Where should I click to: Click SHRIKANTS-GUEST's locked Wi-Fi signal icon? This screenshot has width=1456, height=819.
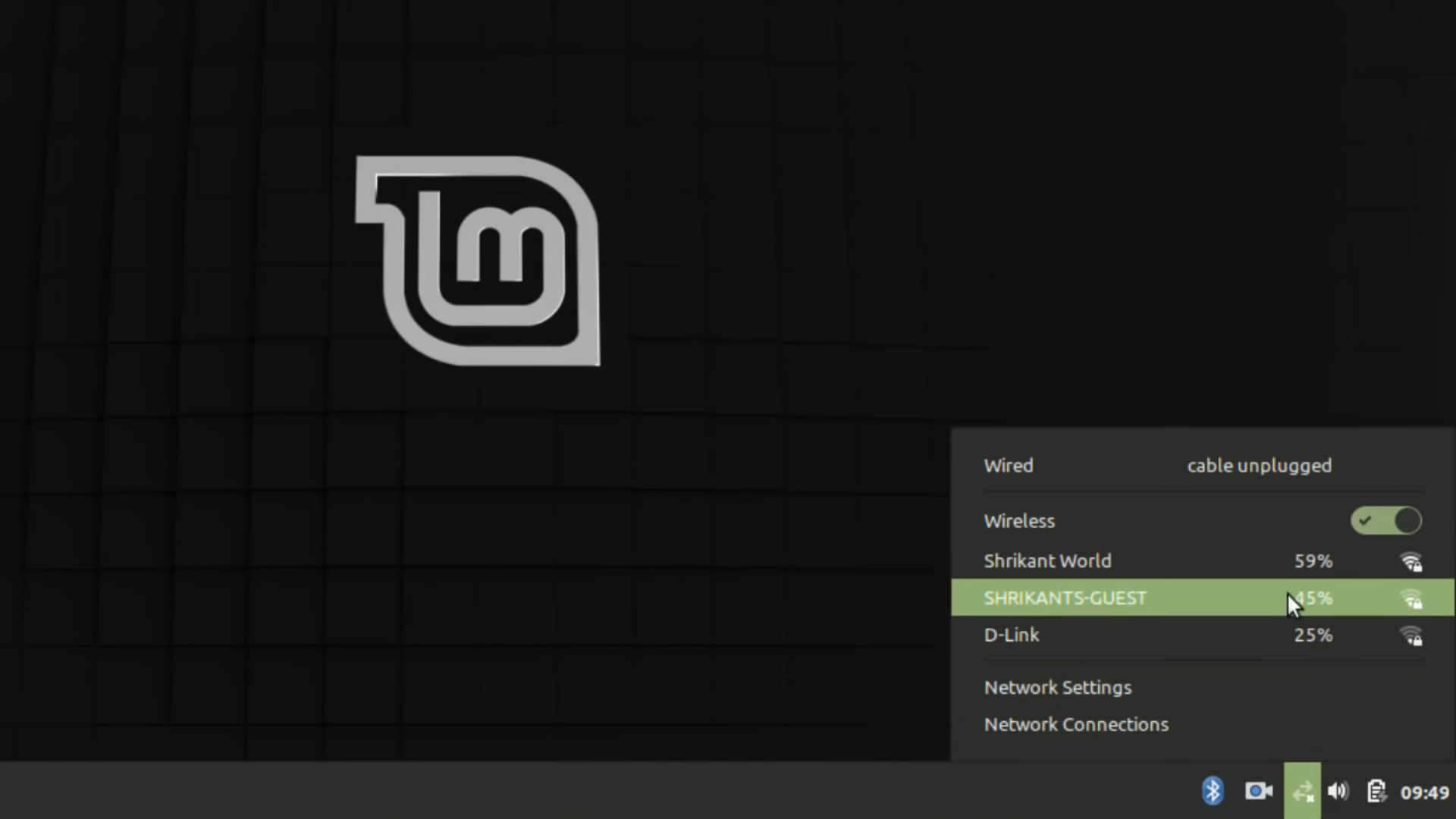[x=1410, y=599]
